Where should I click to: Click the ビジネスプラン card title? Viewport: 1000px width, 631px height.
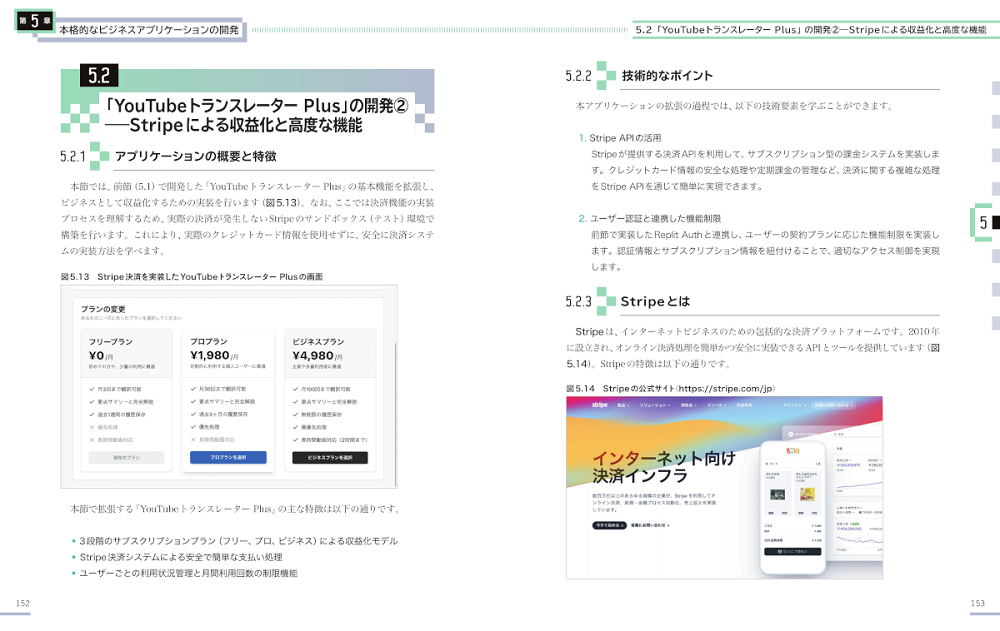318,341
